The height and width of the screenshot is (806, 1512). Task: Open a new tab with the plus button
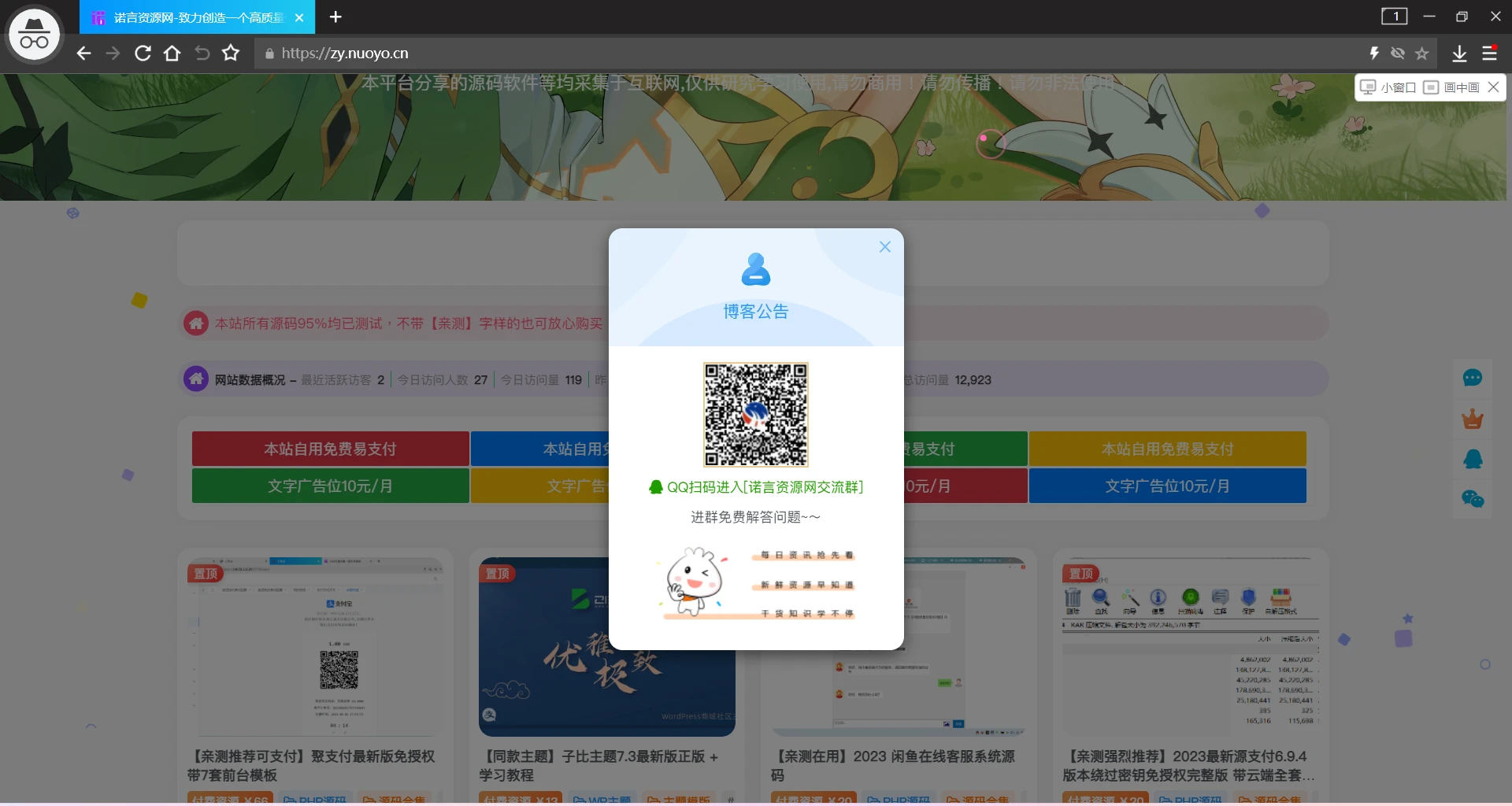pos(335,17)
